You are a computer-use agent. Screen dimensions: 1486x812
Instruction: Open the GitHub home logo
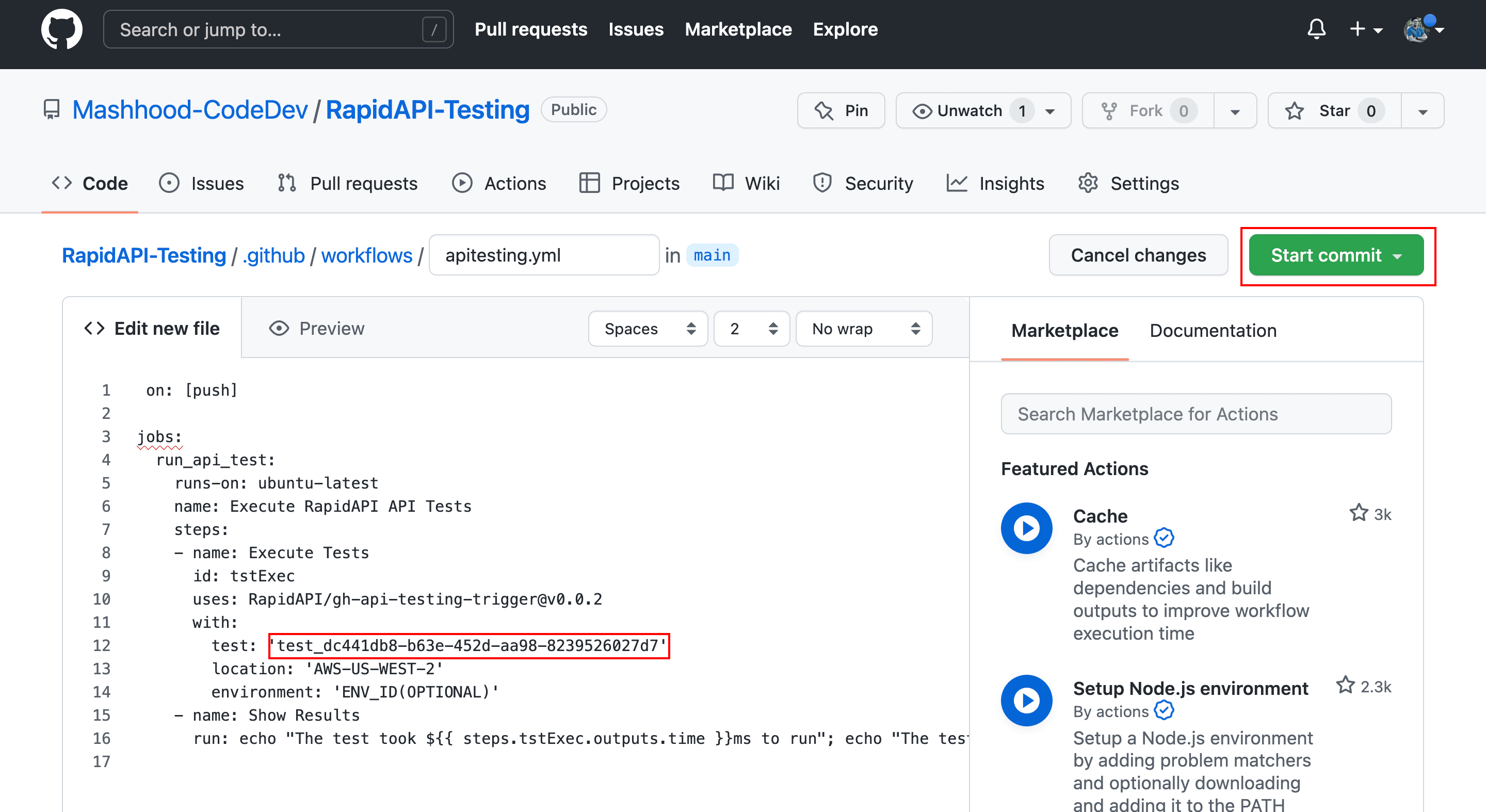tap(62, 29)
